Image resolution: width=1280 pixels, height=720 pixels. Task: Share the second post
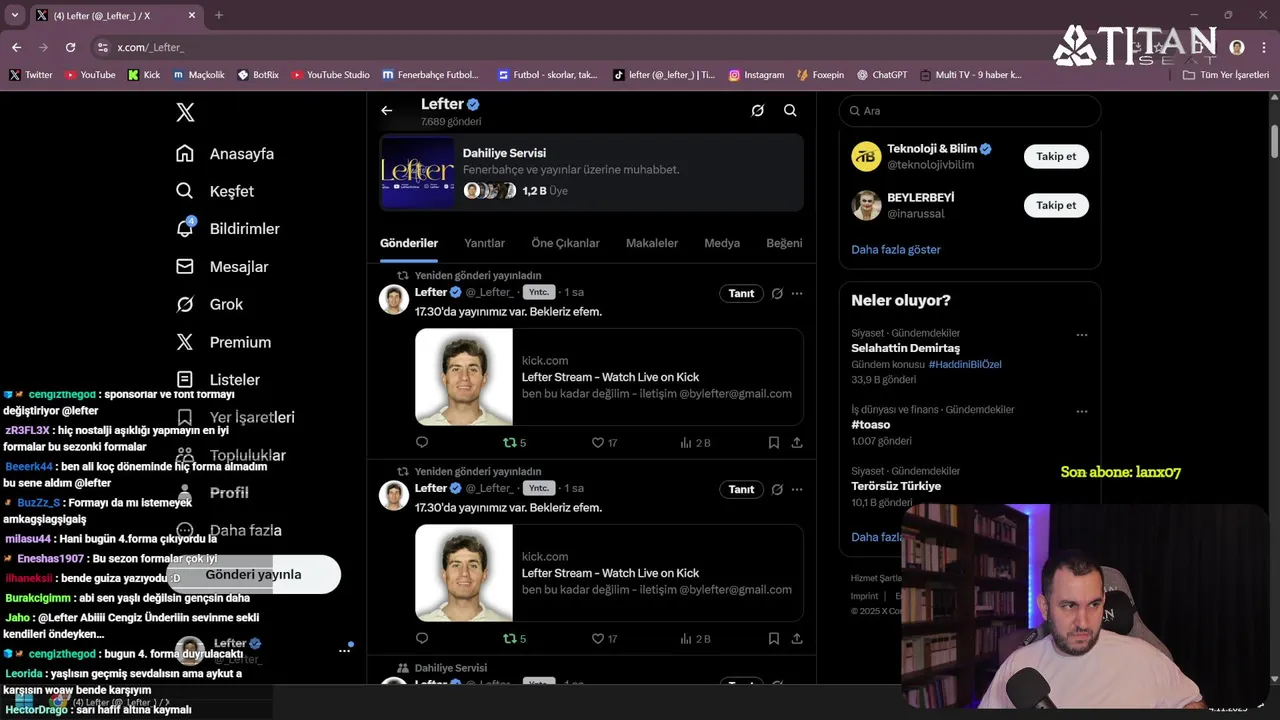click(x=797, y=638)
